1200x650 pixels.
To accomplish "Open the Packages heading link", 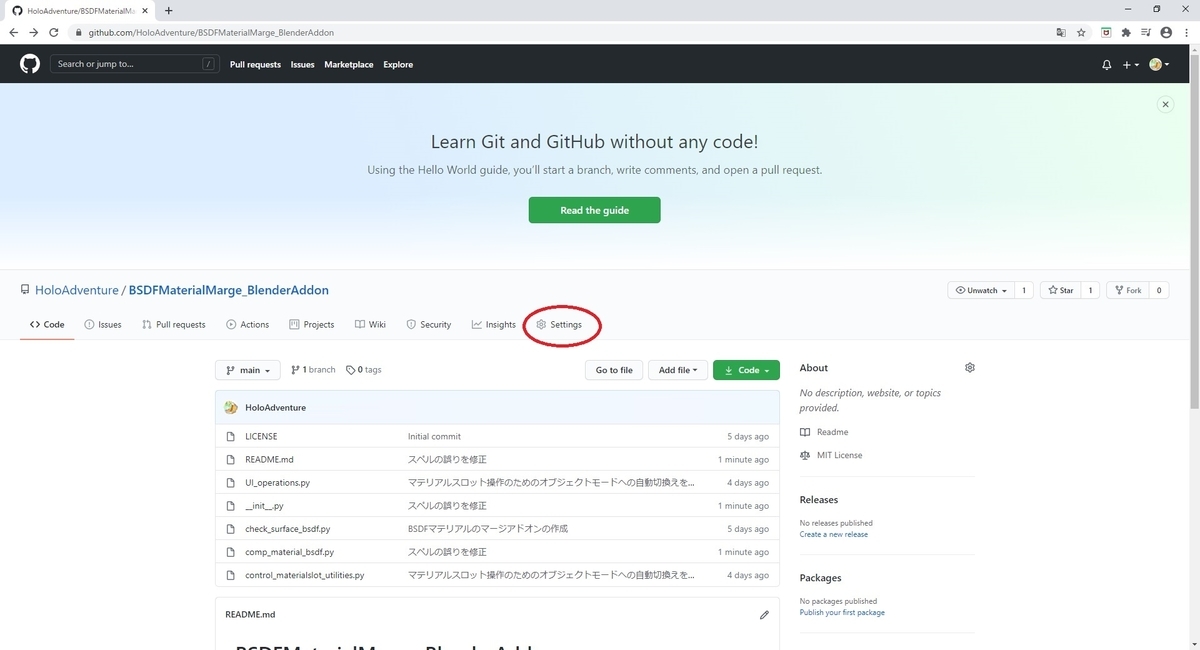I will 821,577.
